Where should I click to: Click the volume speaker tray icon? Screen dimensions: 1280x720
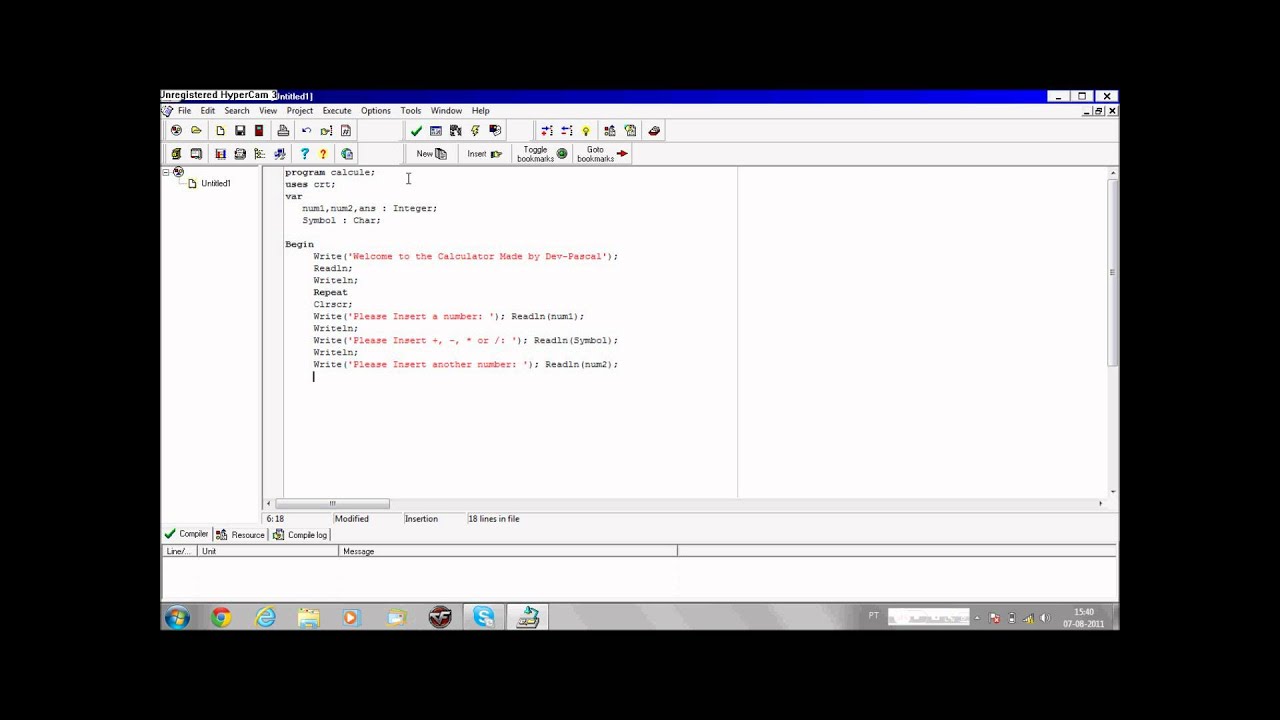click(x=1045, y=618)
